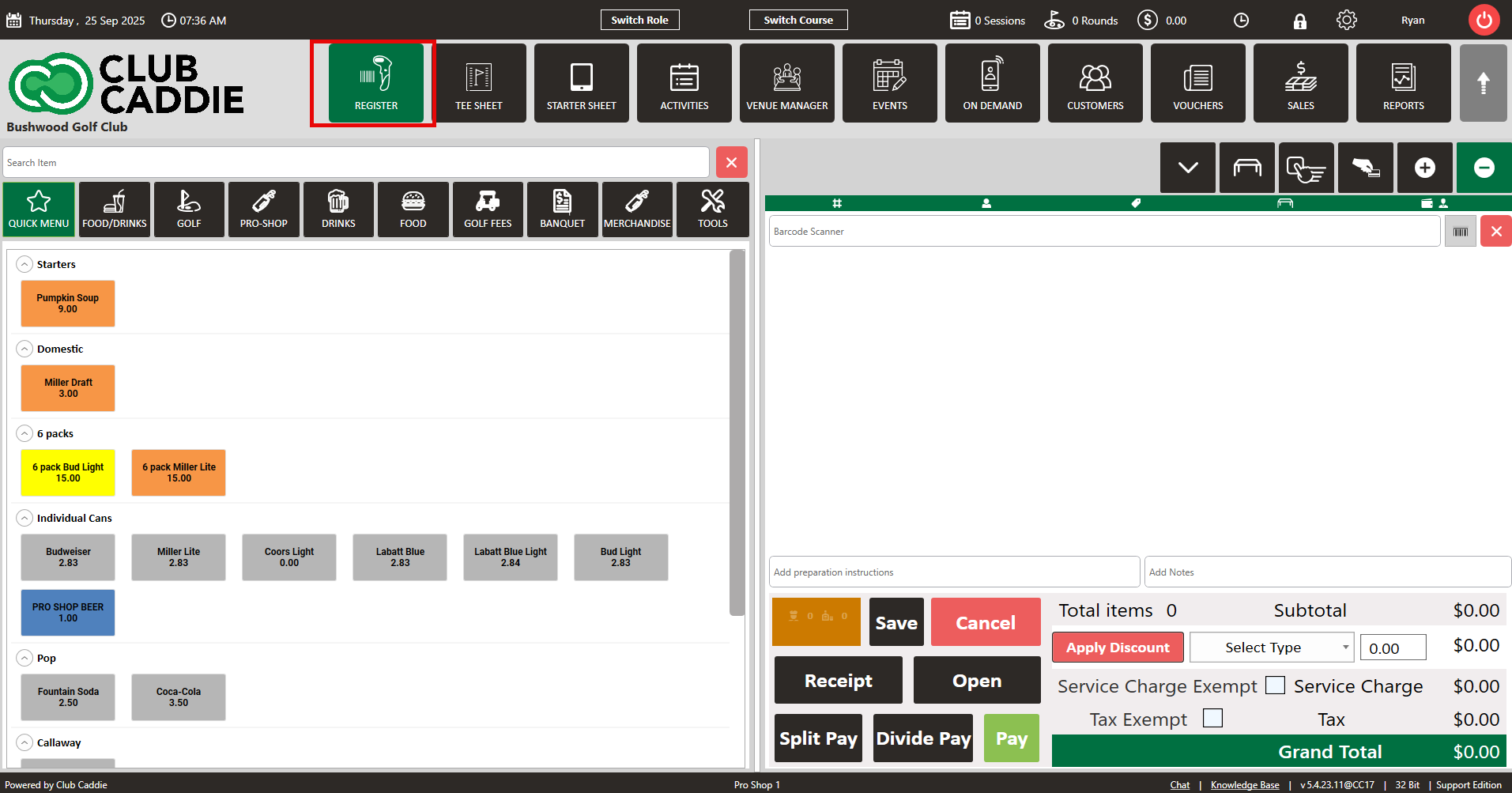
Task: Open the Tee Sheet module
Action: [478, 83]
